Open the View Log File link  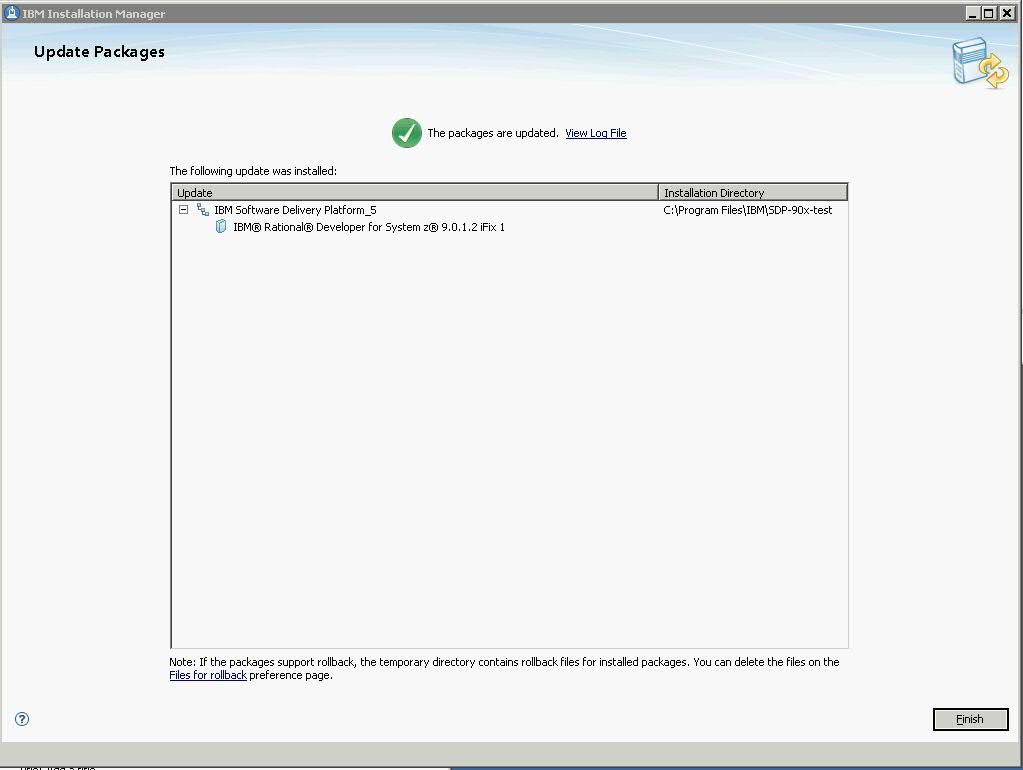[596, 133]
